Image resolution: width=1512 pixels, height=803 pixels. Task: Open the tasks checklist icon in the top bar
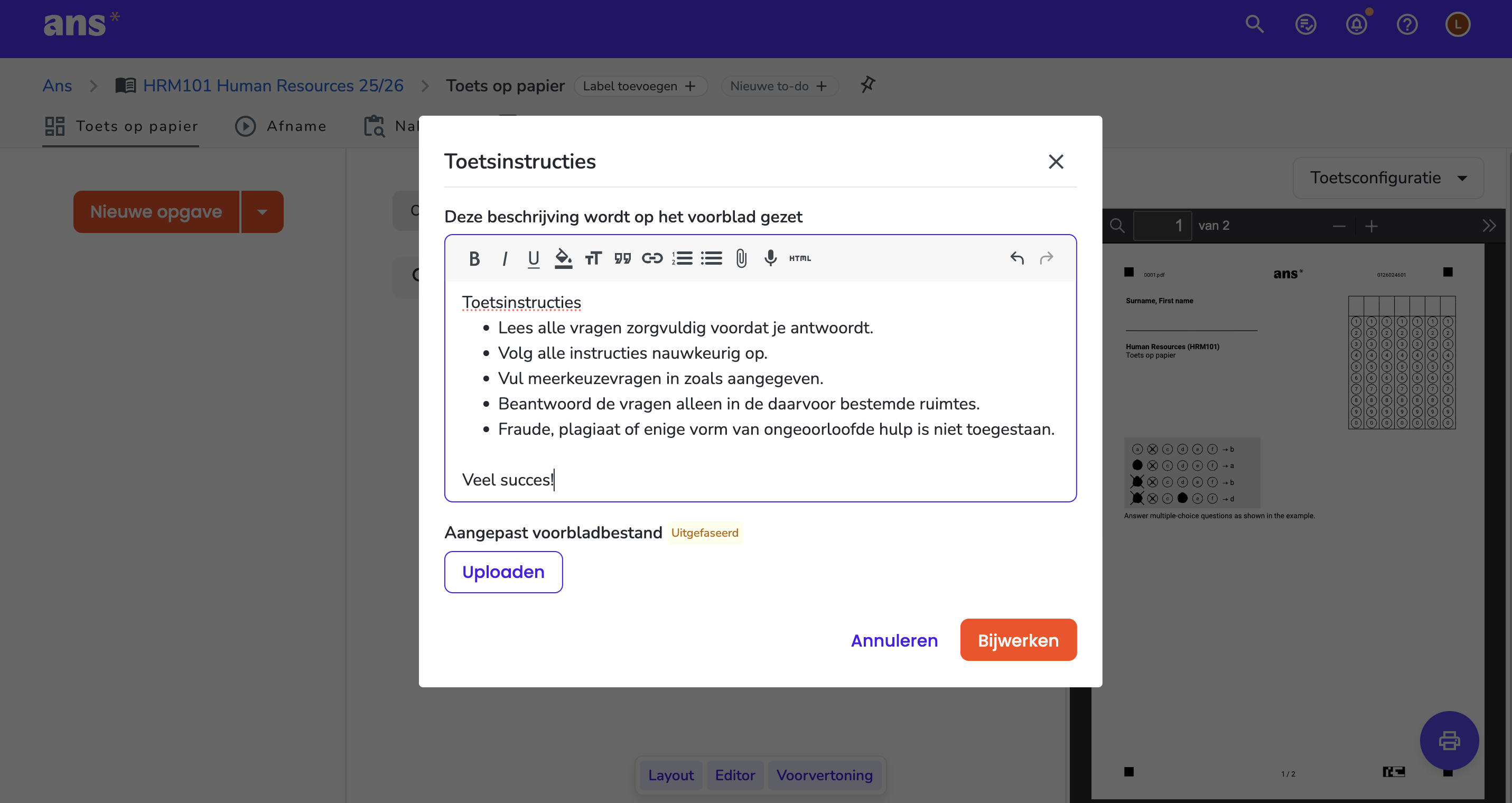[x=1305, y=24]
